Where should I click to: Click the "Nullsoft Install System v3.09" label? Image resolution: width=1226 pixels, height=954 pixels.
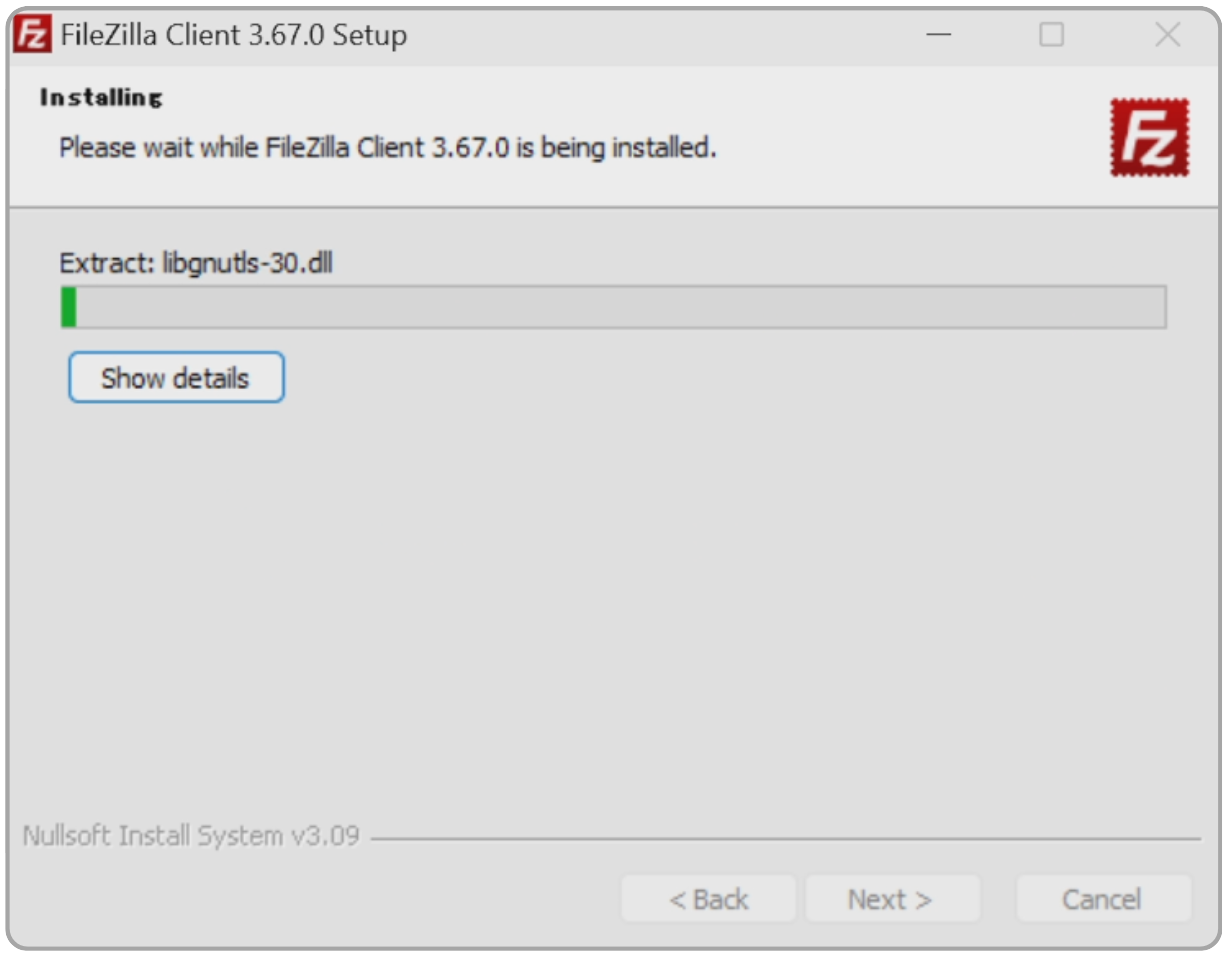point(190,836)
